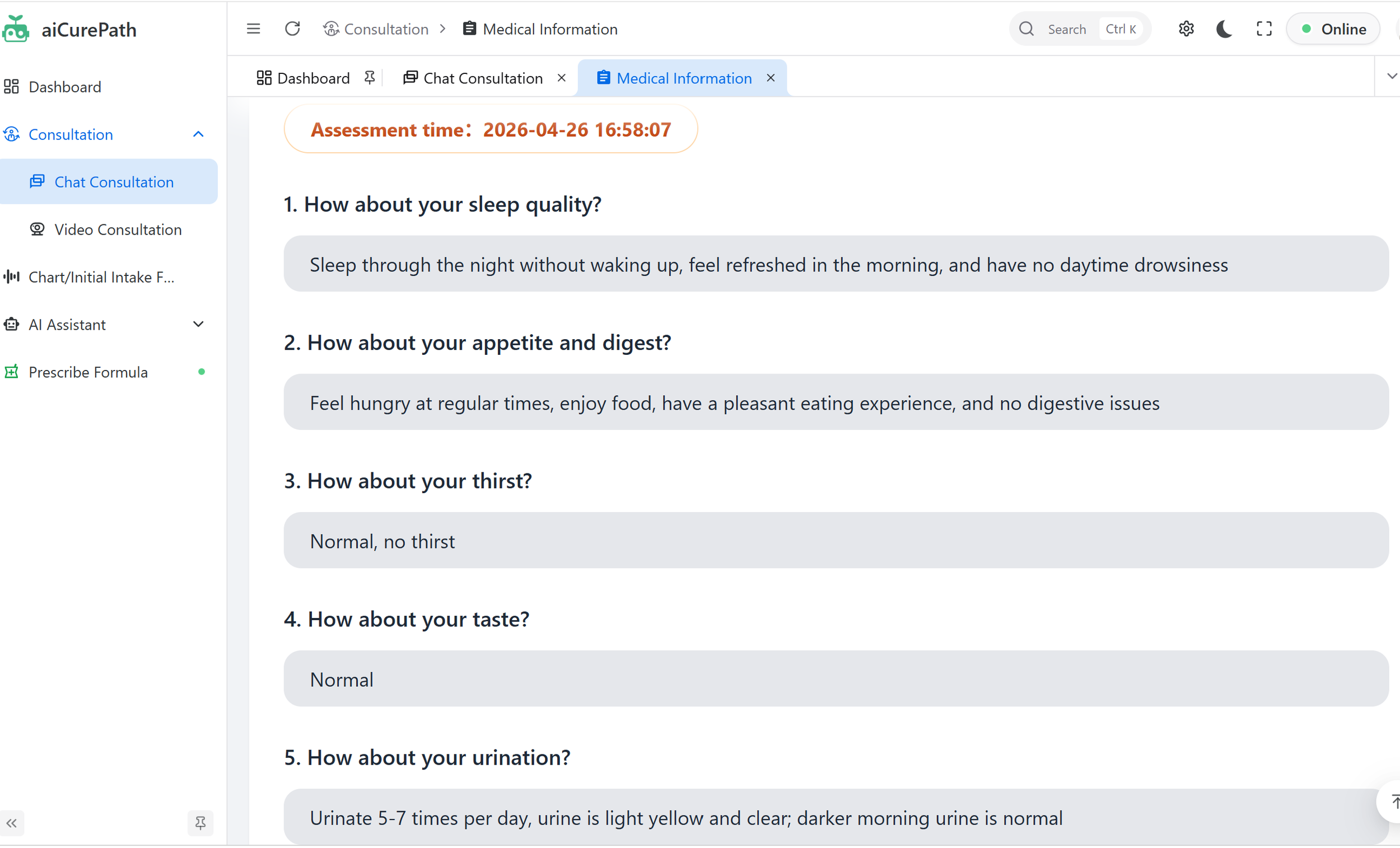Click the 'Urinate 5-7 times per day' answer
Screen dimensions: 1400x848
837,818
